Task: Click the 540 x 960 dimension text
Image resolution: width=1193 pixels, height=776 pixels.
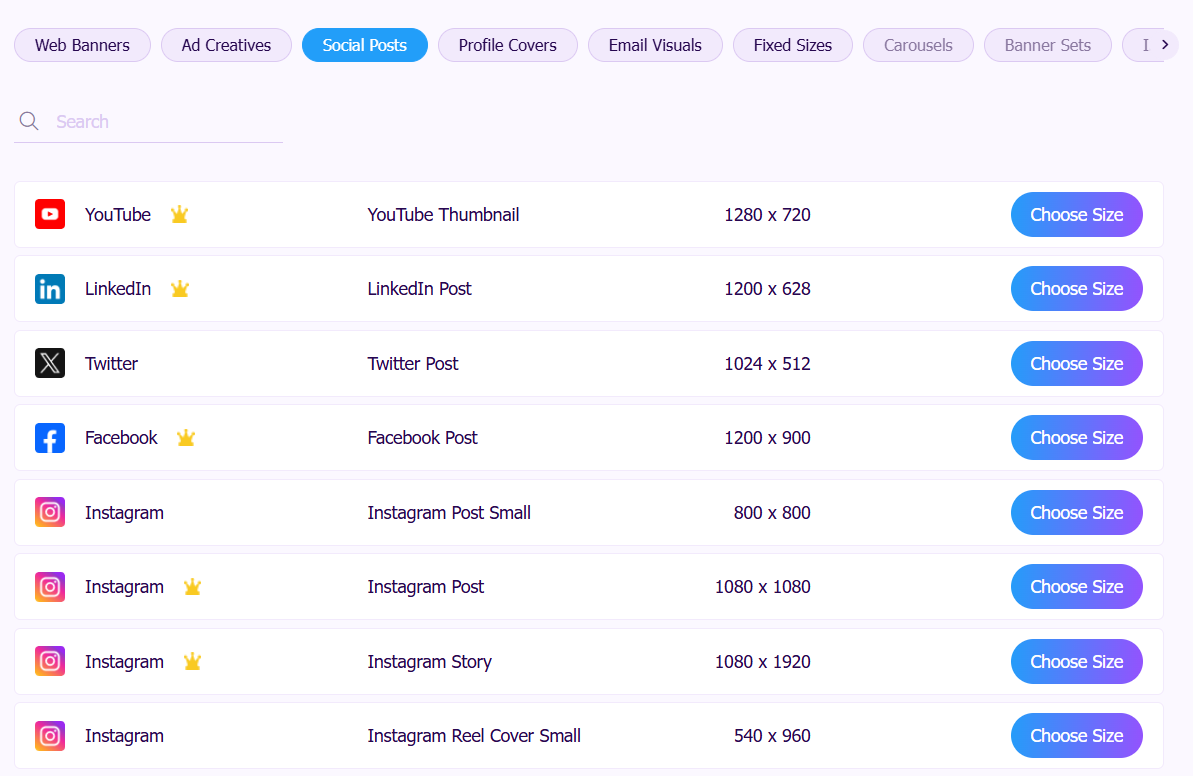Action: point(772,736)
